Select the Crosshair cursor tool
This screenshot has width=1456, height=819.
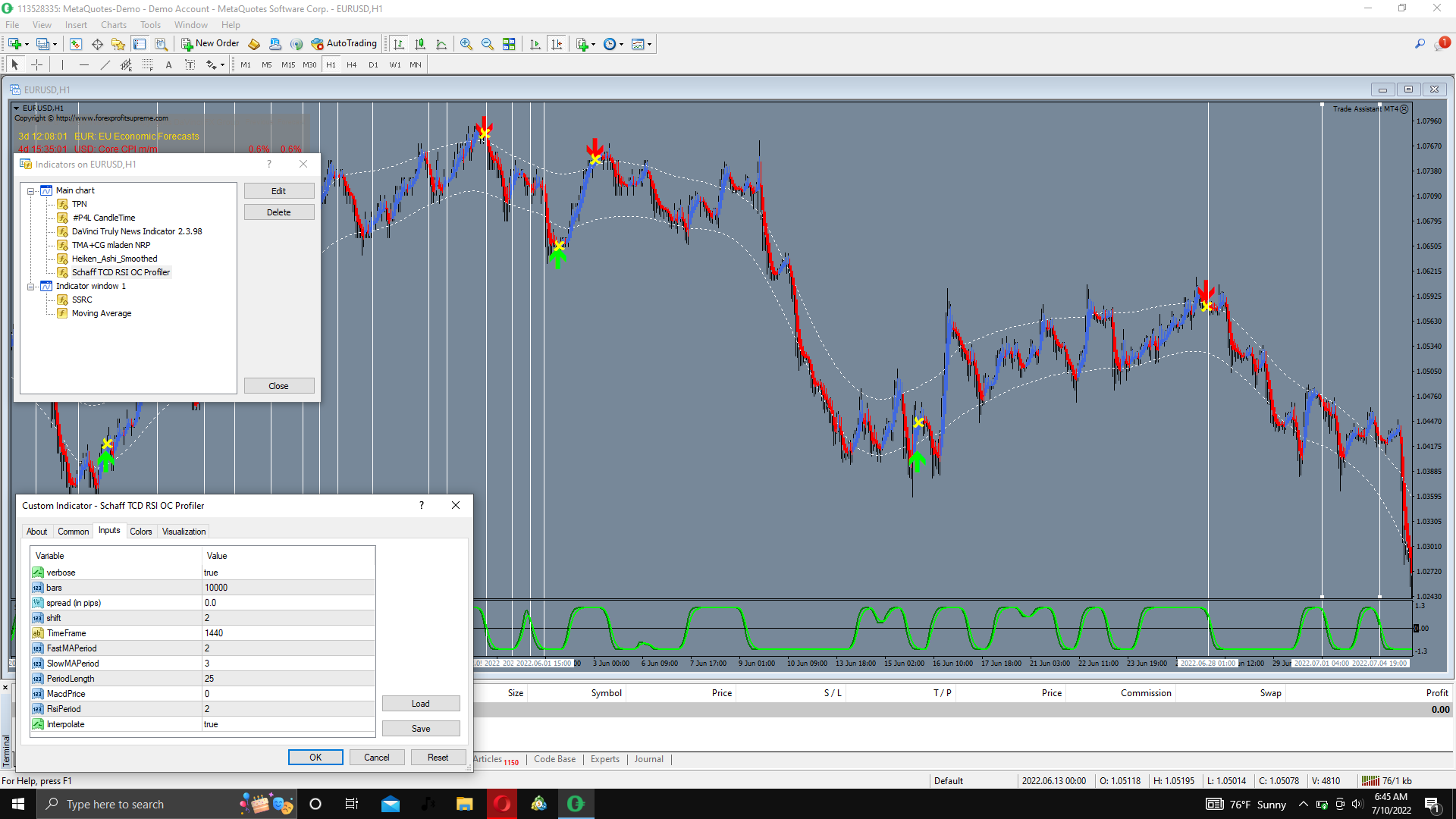(36, 65)
